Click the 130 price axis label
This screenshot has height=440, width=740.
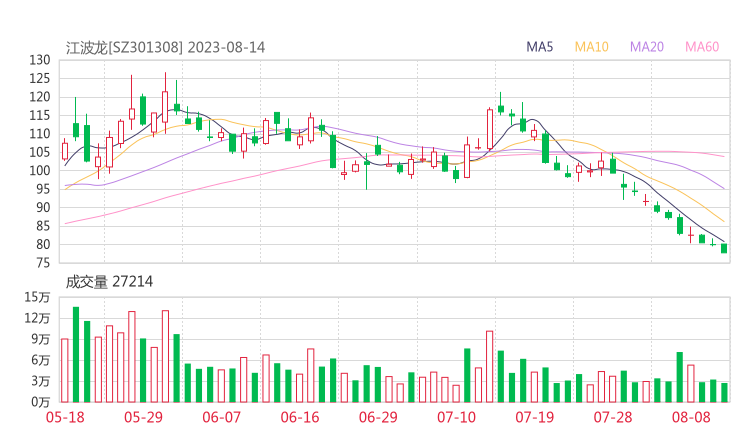click(x=39, y=60)
